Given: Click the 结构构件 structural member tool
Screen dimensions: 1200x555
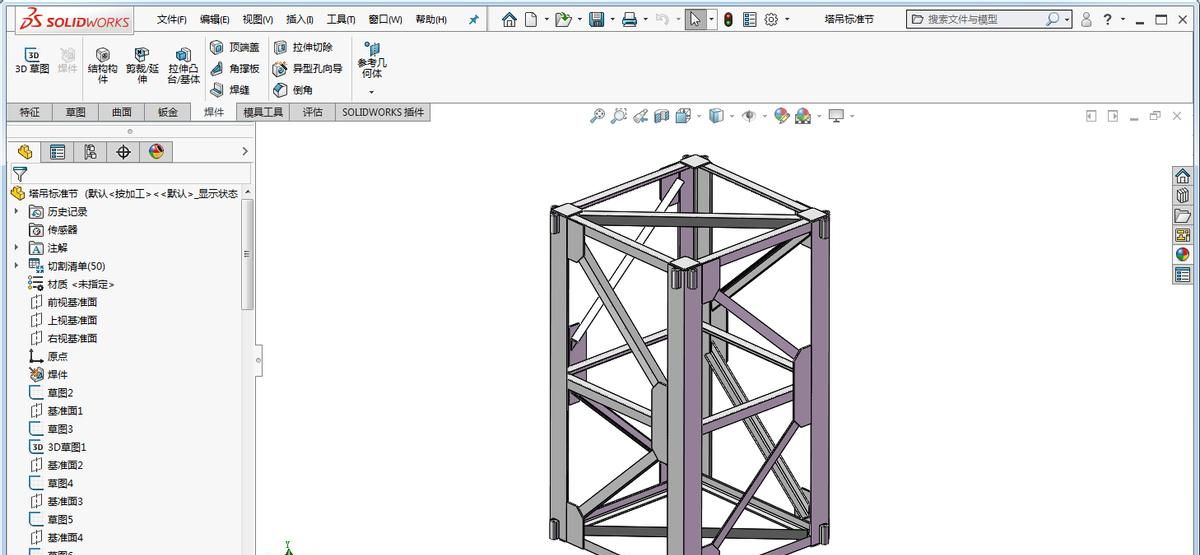Looking at the screenshot, I should [x=102, y=66].
